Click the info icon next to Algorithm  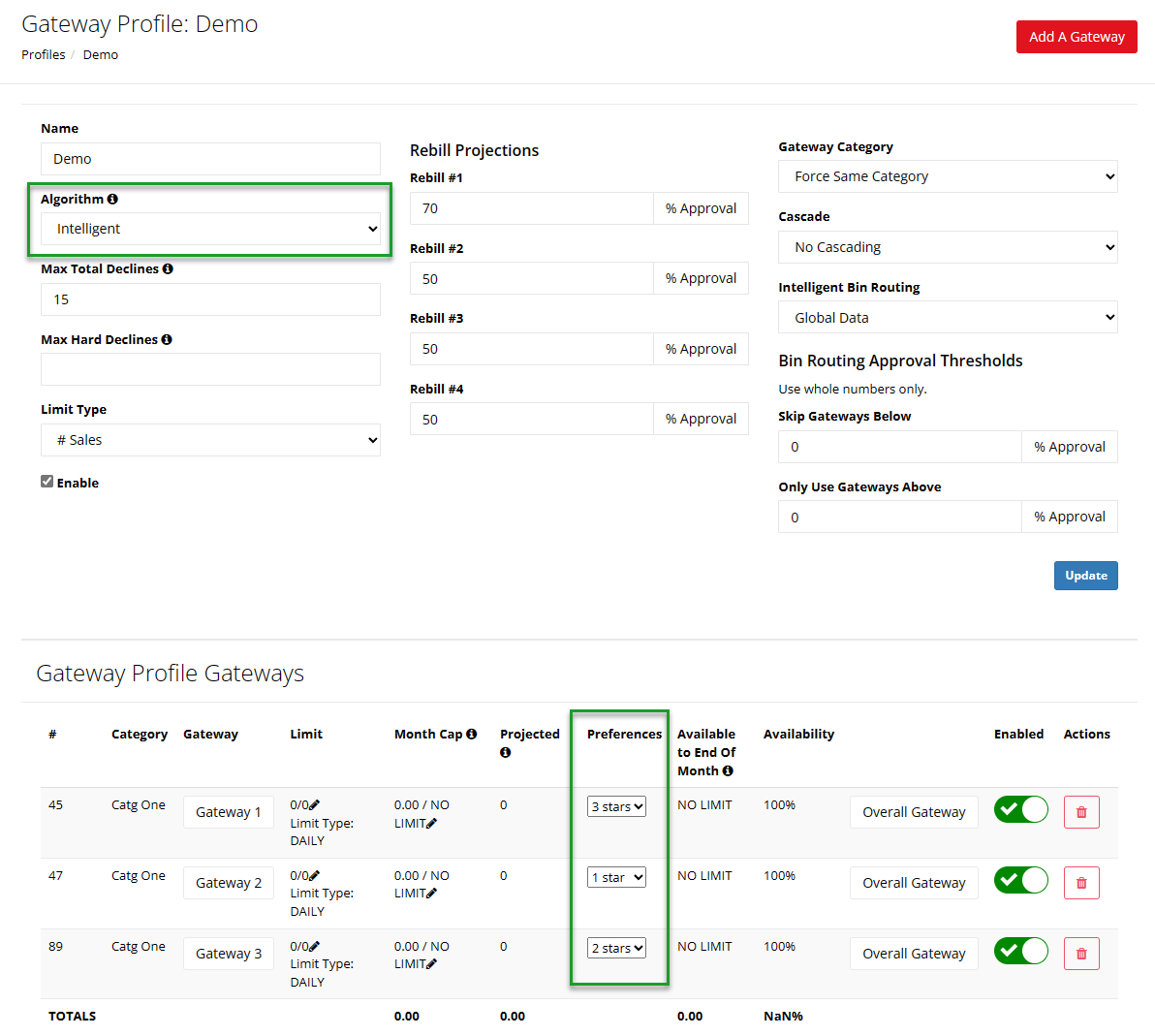112,199
